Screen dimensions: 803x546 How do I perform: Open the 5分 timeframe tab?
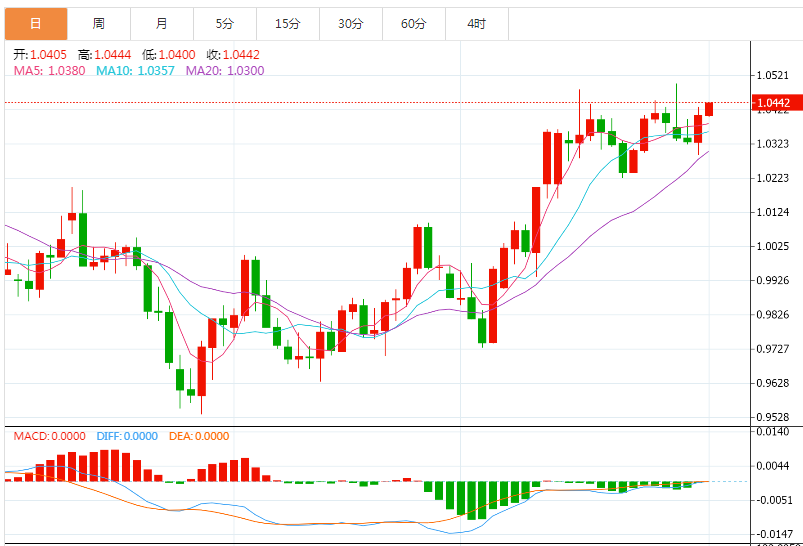(x=225, y=24)
